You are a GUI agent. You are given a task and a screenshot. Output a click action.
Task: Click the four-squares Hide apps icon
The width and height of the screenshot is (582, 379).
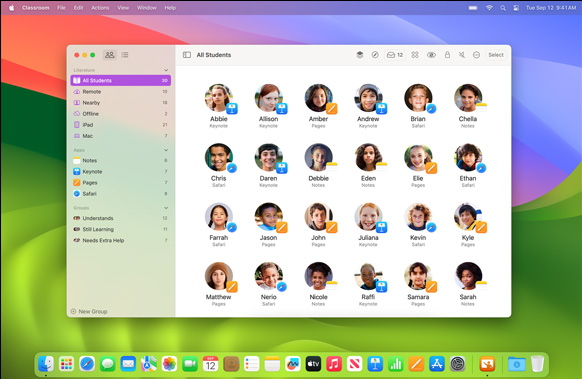click(415, 55)
